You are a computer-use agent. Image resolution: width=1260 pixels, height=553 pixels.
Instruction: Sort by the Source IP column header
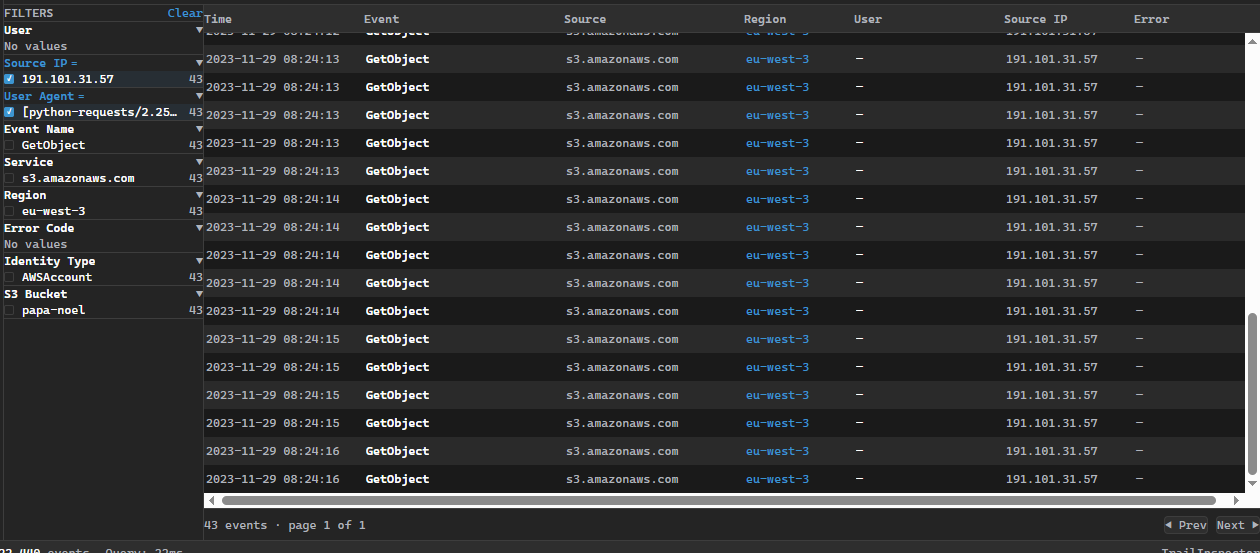(x=1036, y=19)
